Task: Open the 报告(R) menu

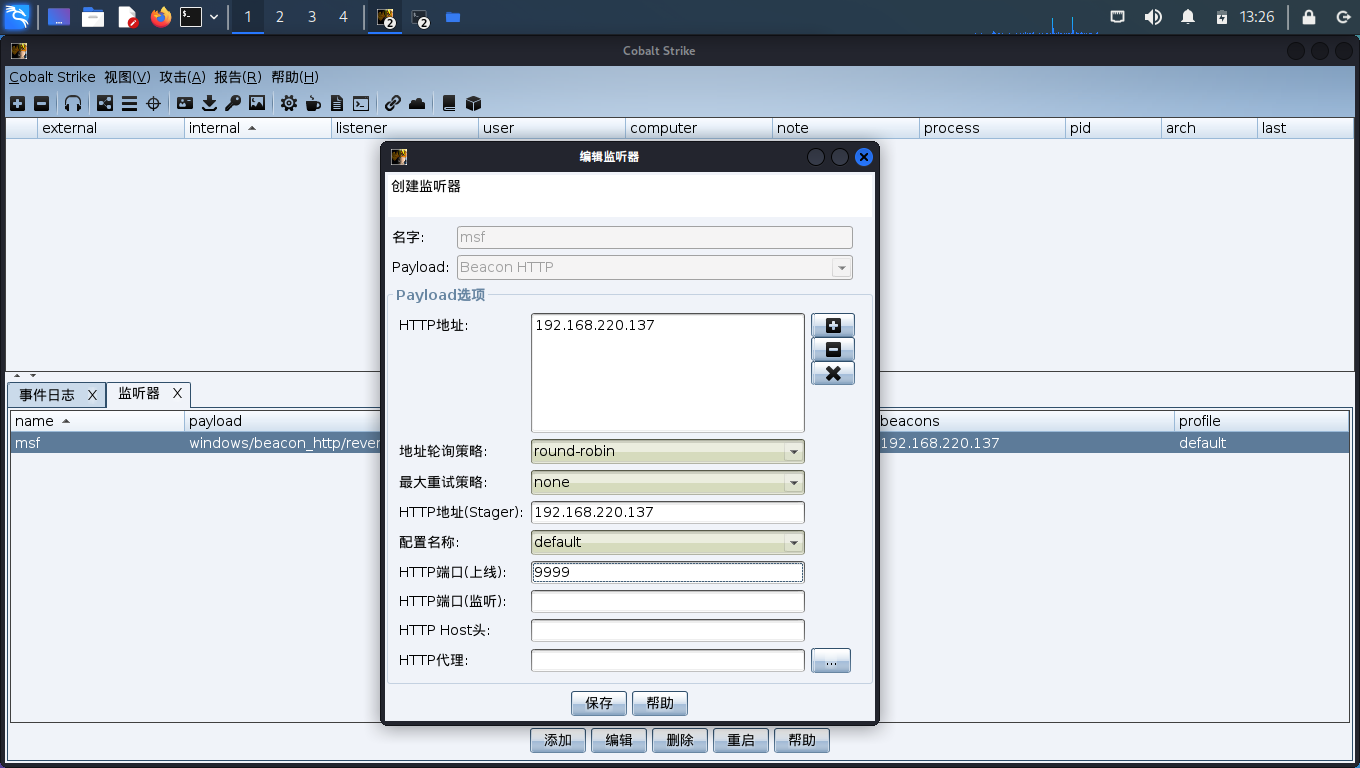Action: click(x=238, y=77)
